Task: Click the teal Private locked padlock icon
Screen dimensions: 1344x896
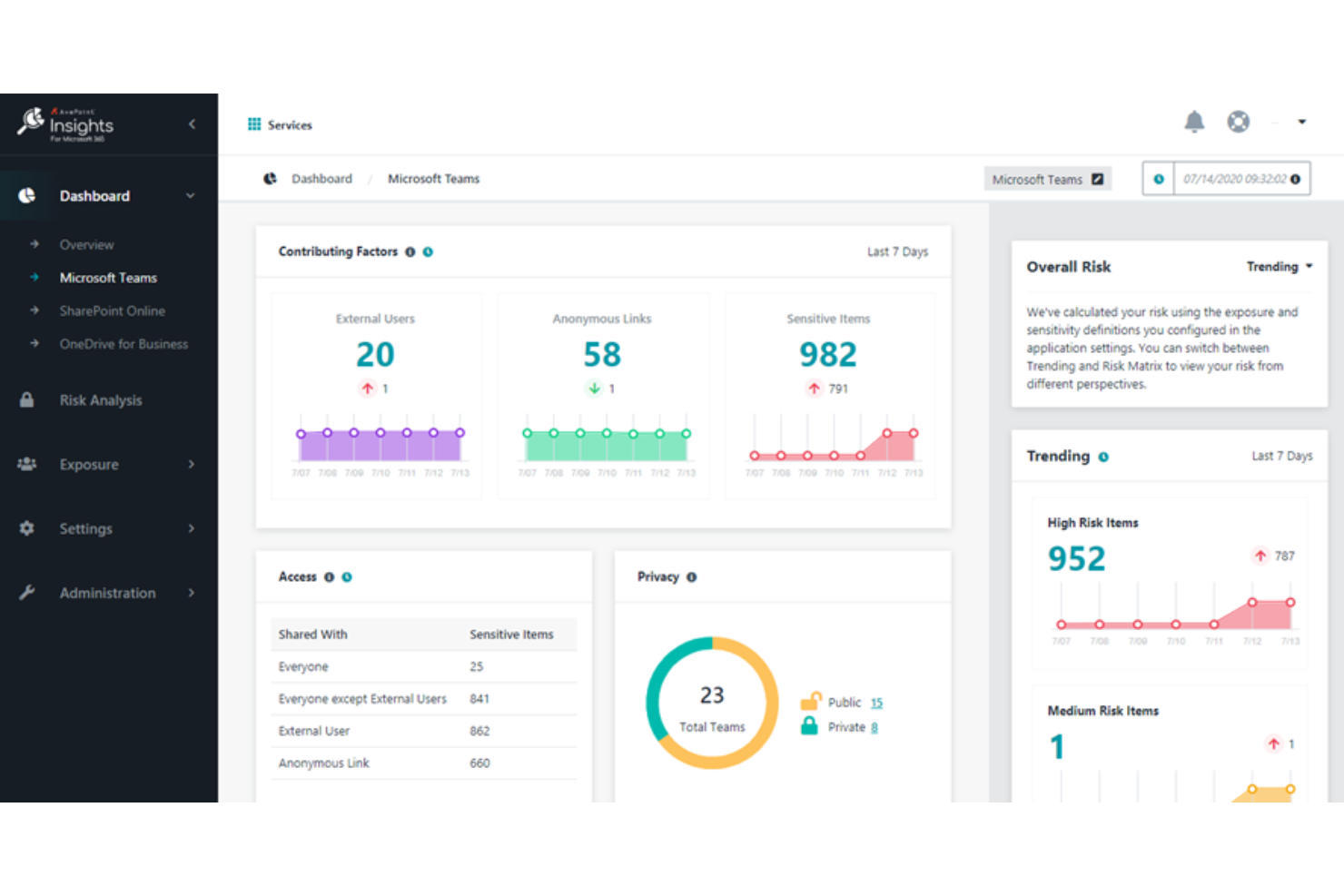Action: tap(809, 726)
